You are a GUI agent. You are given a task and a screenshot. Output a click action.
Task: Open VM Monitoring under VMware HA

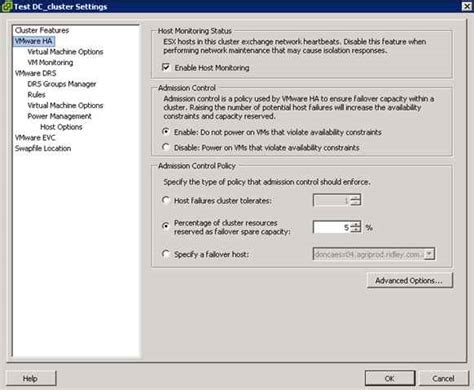tap(50, 62)
